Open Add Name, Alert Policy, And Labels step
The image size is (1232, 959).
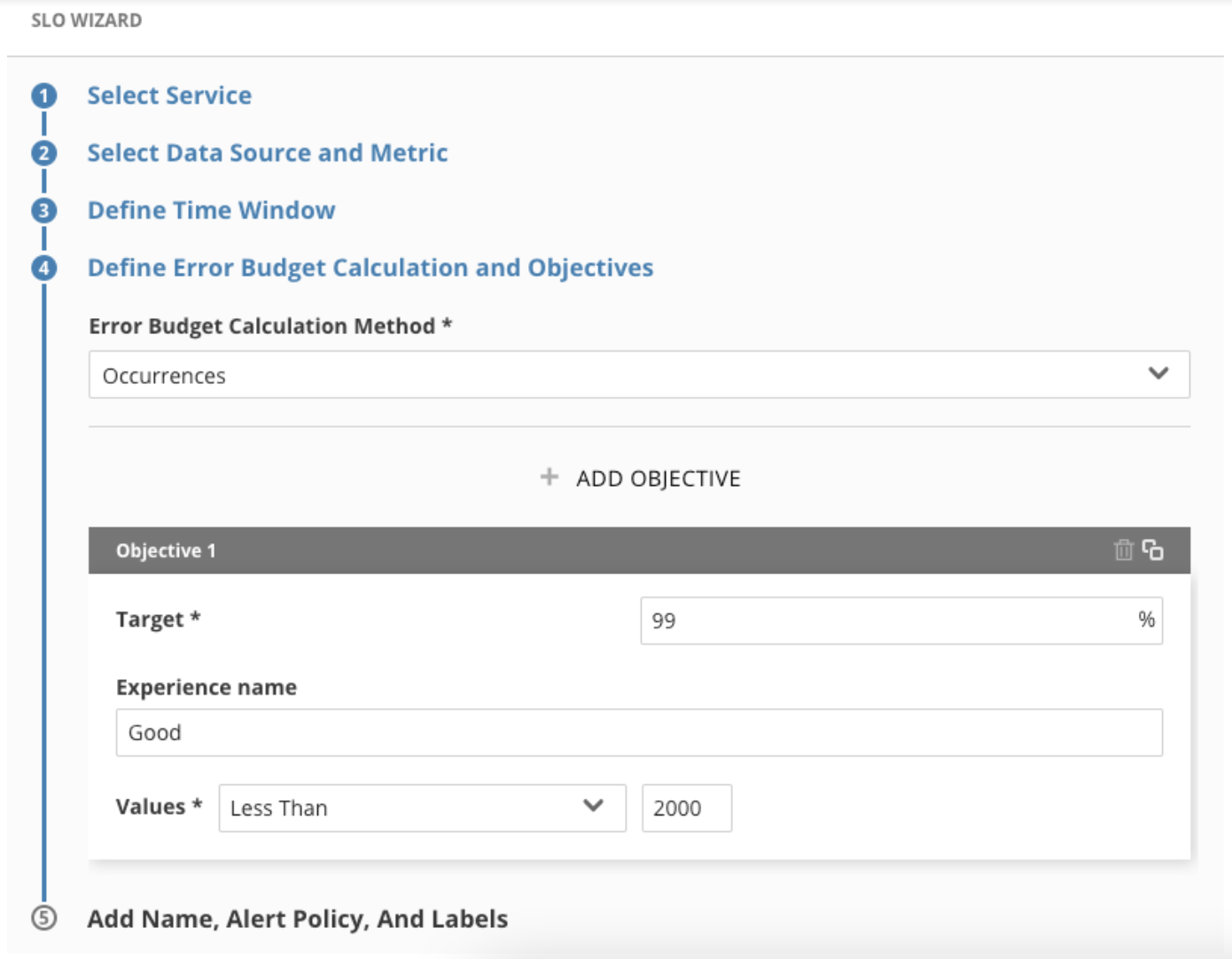click(298, 919)
